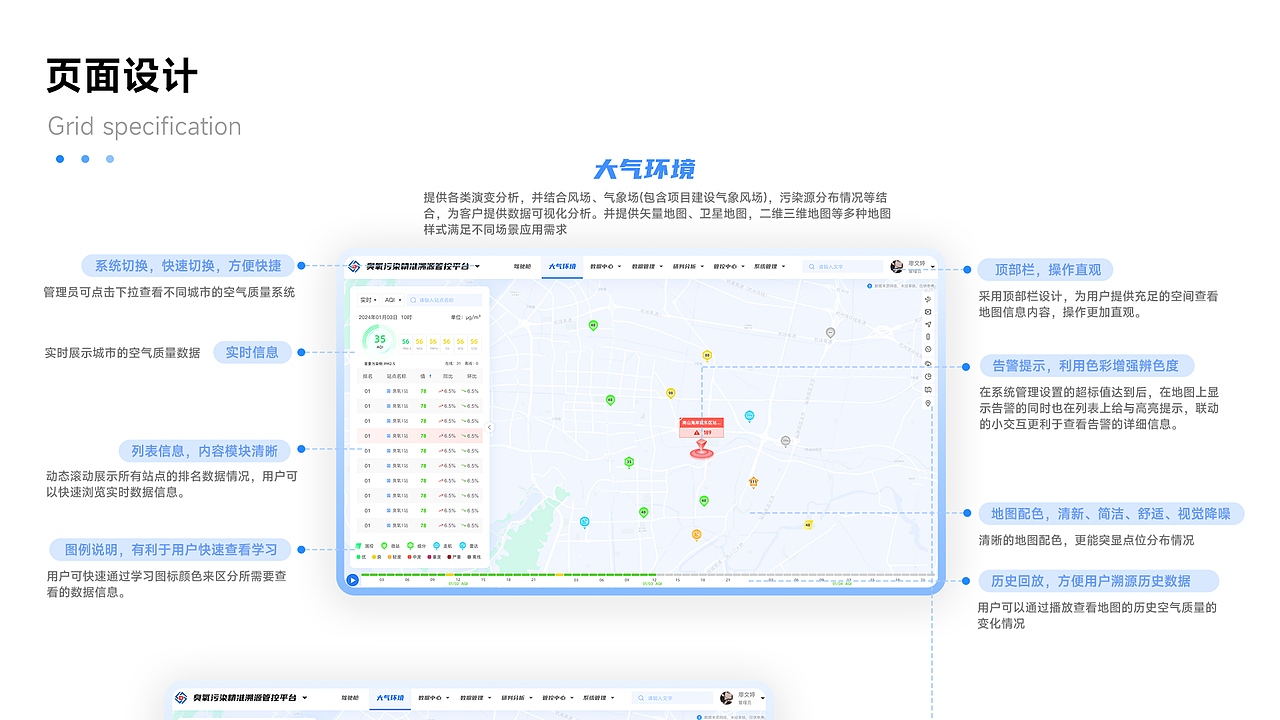Viewport: 1280px width, 720px height.
Task: Select the camera capture icon on map sidebar
Action: click(x=928, y=311)
